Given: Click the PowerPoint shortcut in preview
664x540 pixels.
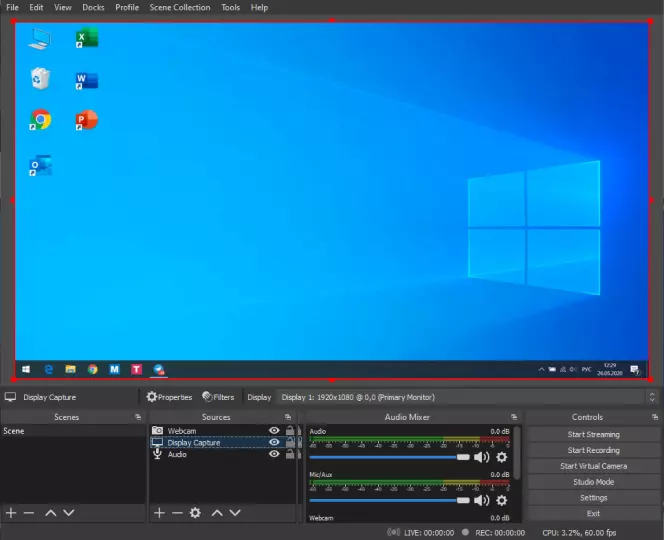Looking at the screenshot, I should 87,120.
